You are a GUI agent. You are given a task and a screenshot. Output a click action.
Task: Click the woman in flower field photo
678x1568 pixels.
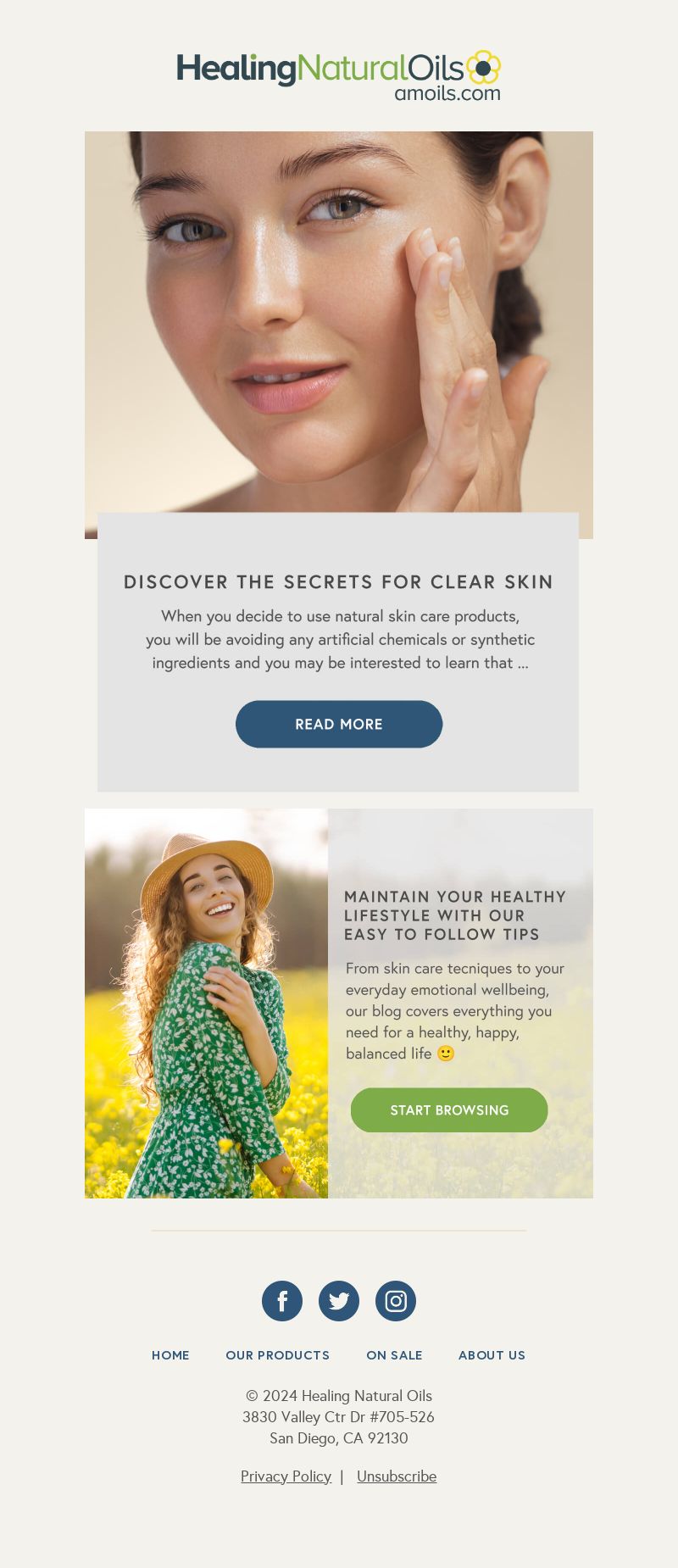click(206, 1004)
